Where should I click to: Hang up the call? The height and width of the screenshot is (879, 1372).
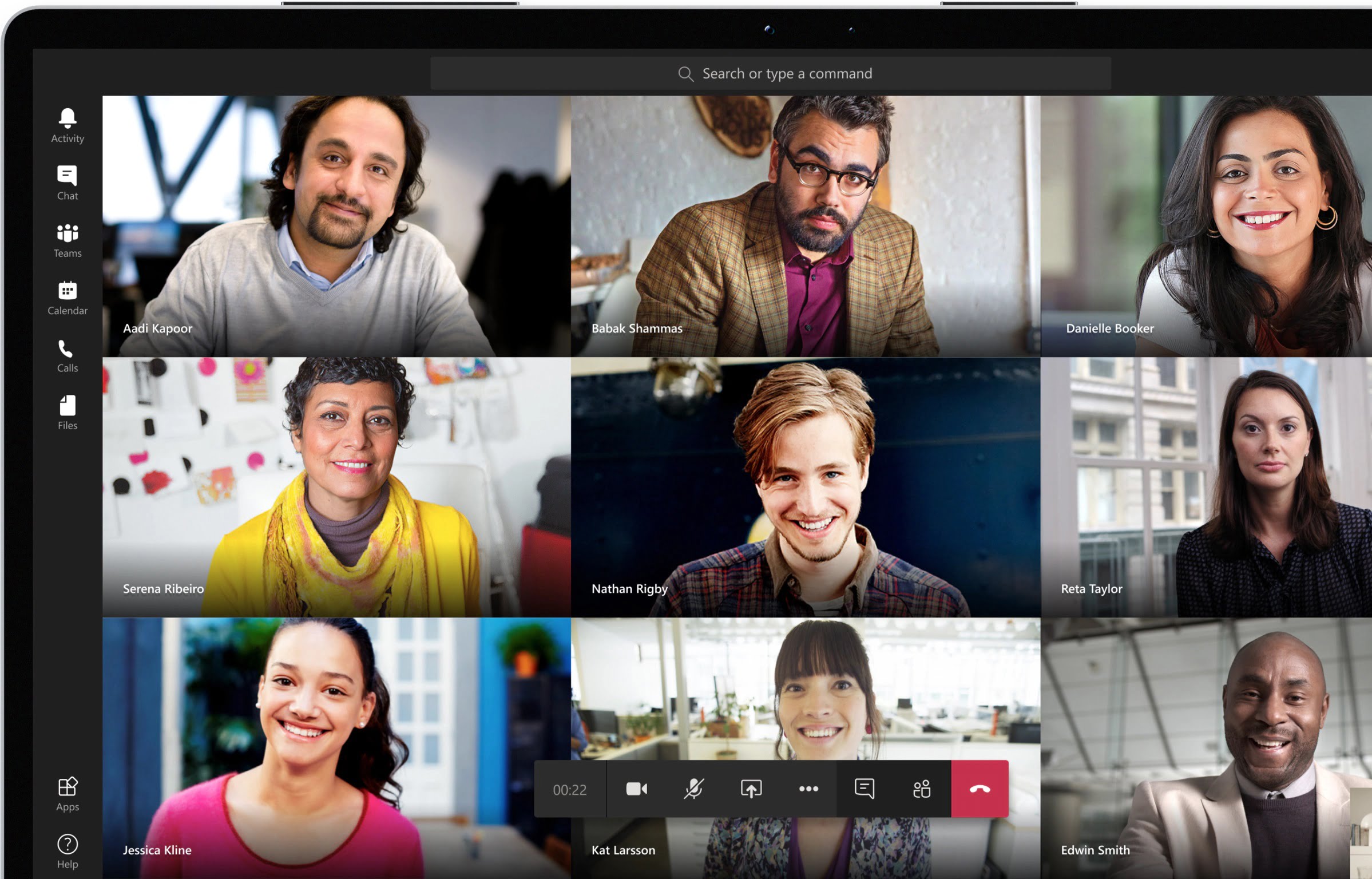(x=980, y=789)
